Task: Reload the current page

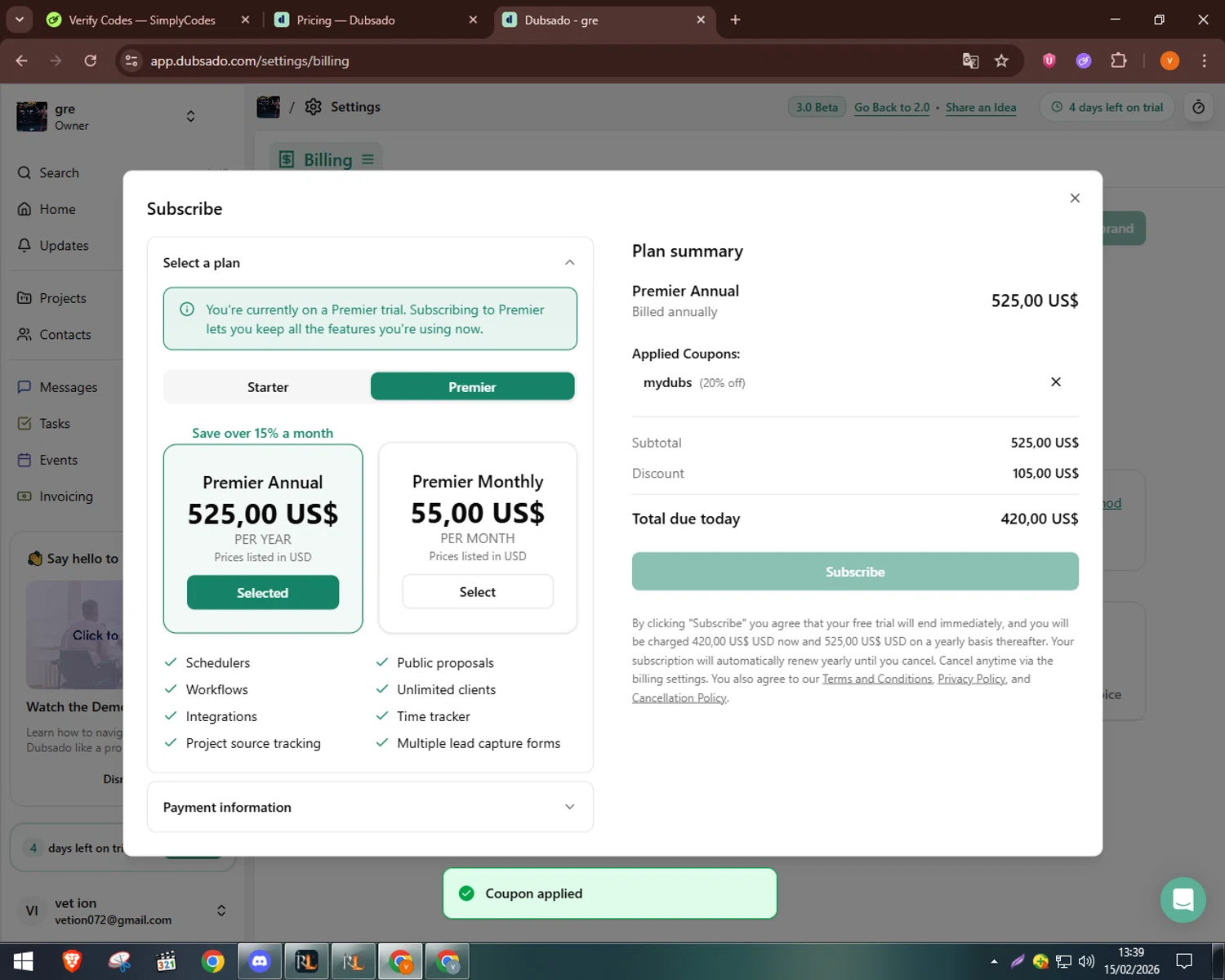Action: [x=91, y=60]
